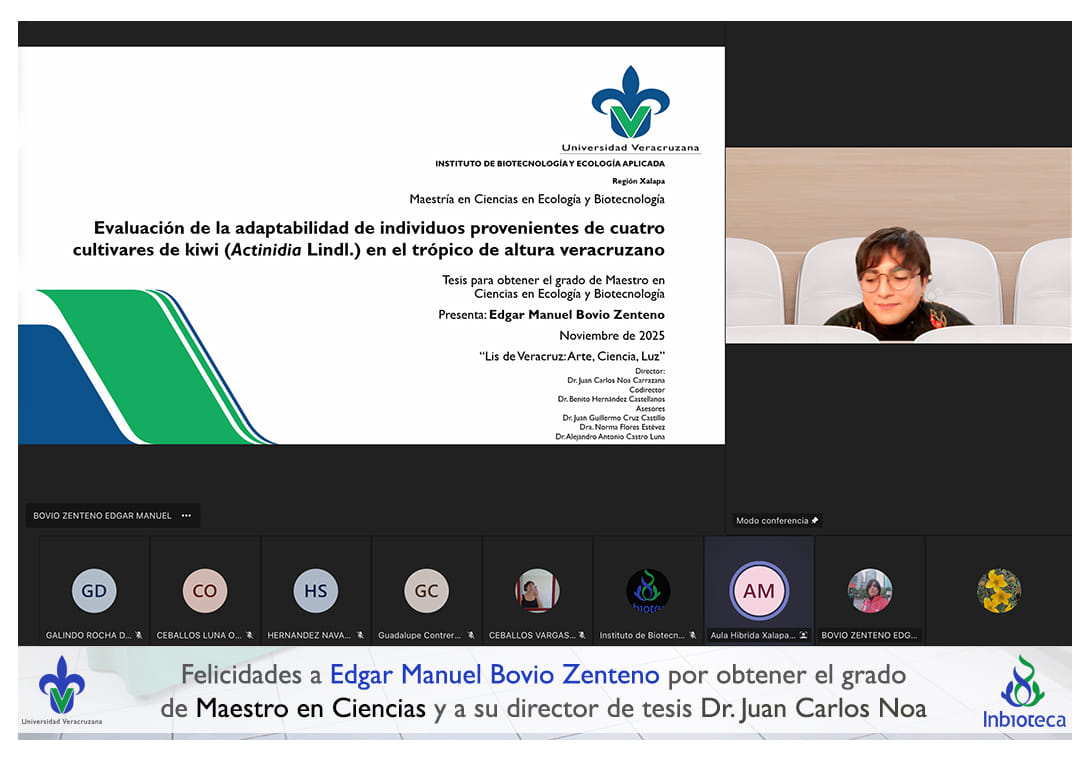Viewport: 1090px width, 760px height.
Task: Click the Modo conferencia pin icon
Action: pyautogui.click(x=815, y=521)
